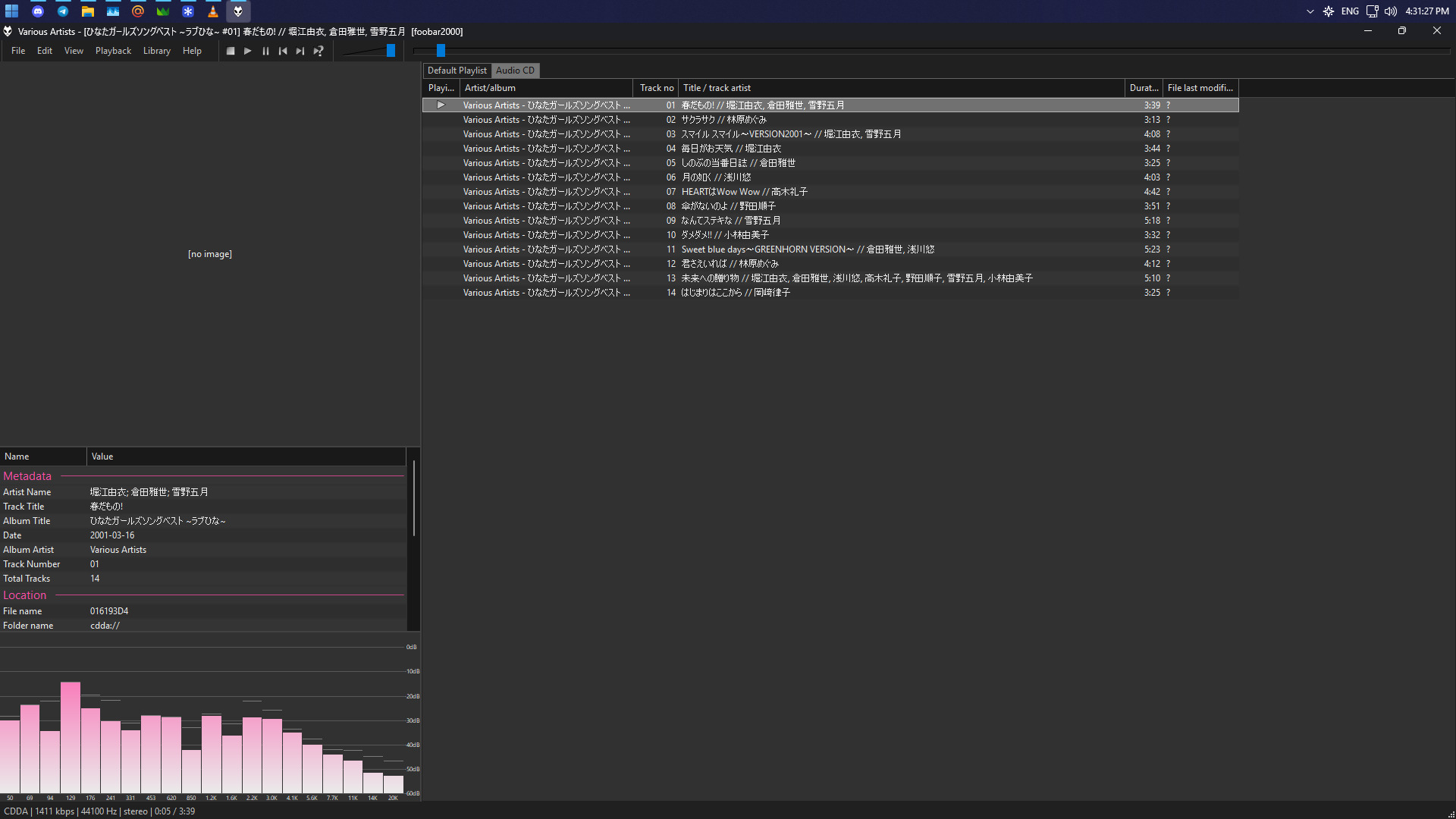Click the seek bar position handle
Viewport: 1456px width, 819px height.
tap(441, 51)
